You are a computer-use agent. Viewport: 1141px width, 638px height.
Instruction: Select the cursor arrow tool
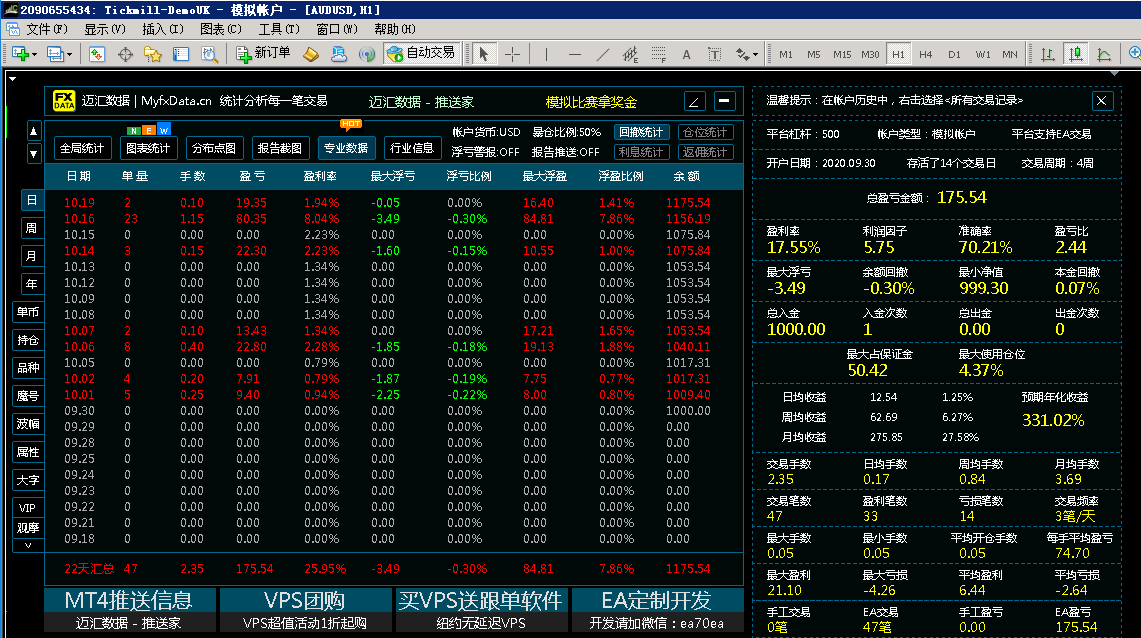pyautogui.click(x=483, y=54)
